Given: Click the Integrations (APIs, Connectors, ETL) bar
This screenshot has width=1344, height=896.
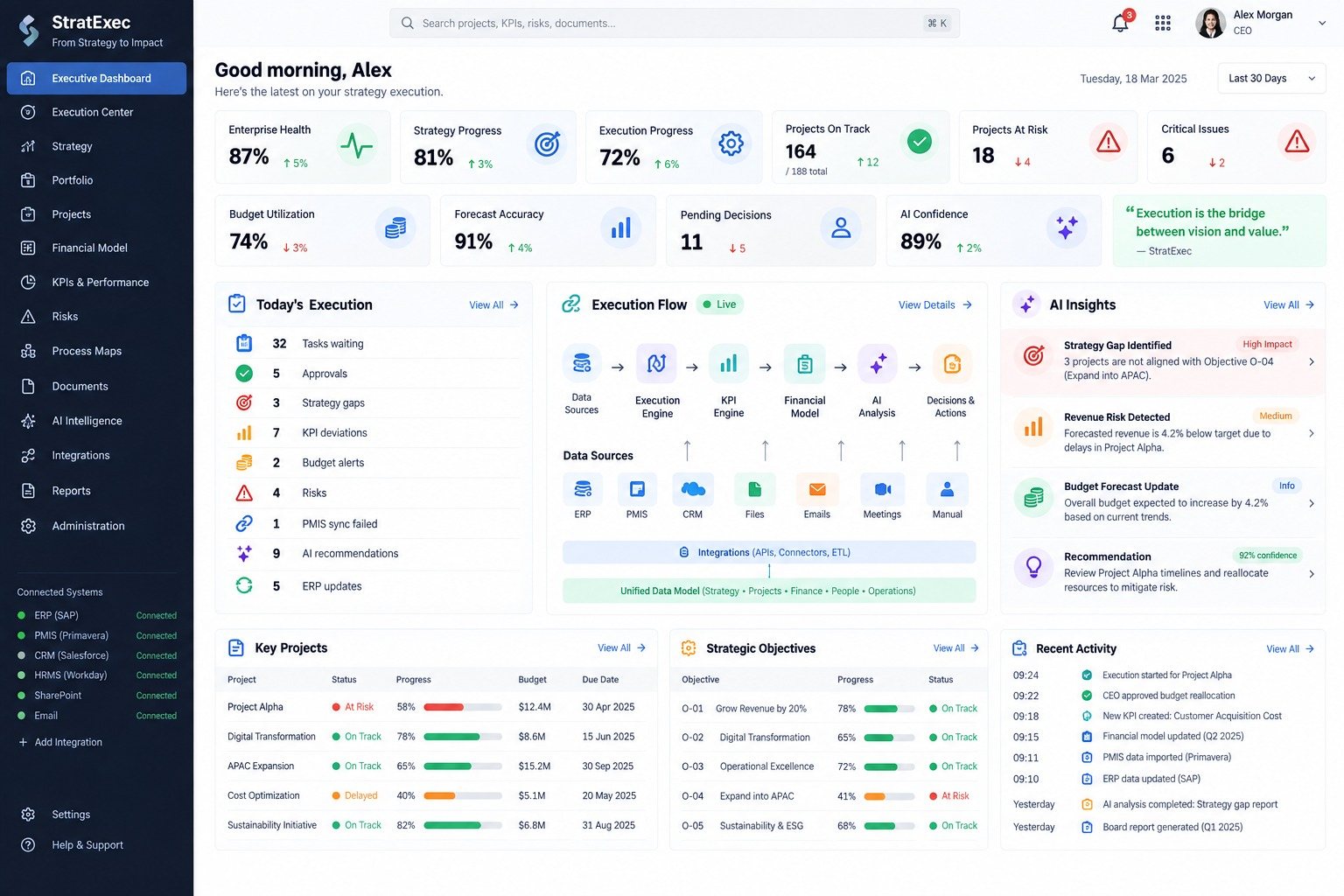Looking at the screenshot, I should (x=769, y=552).
